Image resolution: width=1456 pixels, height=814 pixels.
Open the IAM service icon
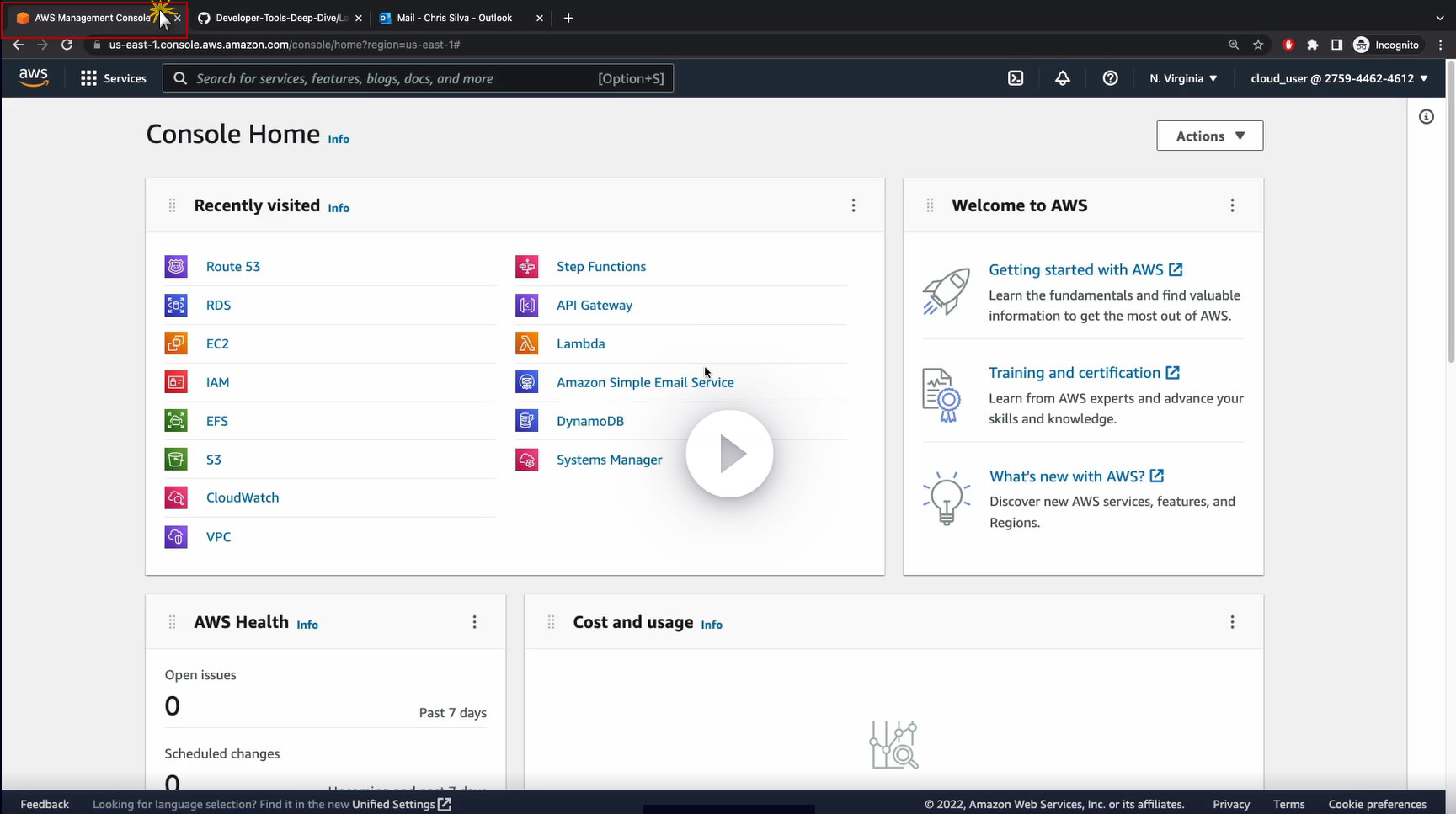click(x=176, y=382)
